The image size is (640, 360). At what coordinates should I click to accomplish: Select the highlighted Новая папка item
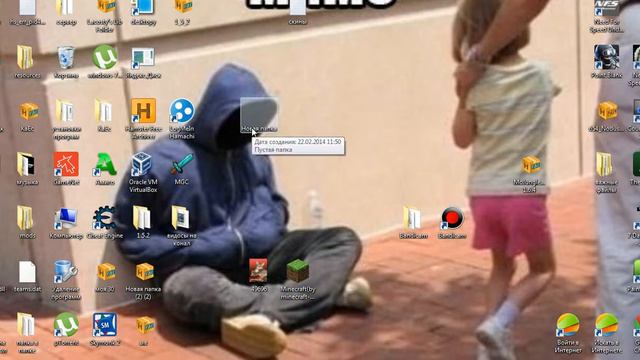coord(259,116)
